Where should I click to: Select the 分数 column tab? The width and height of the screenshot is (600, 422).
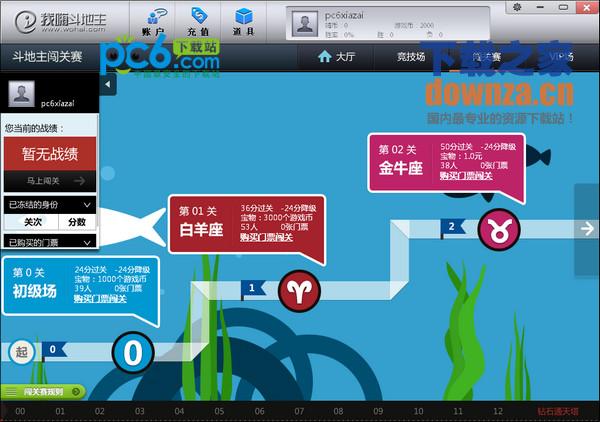(77, 222)
